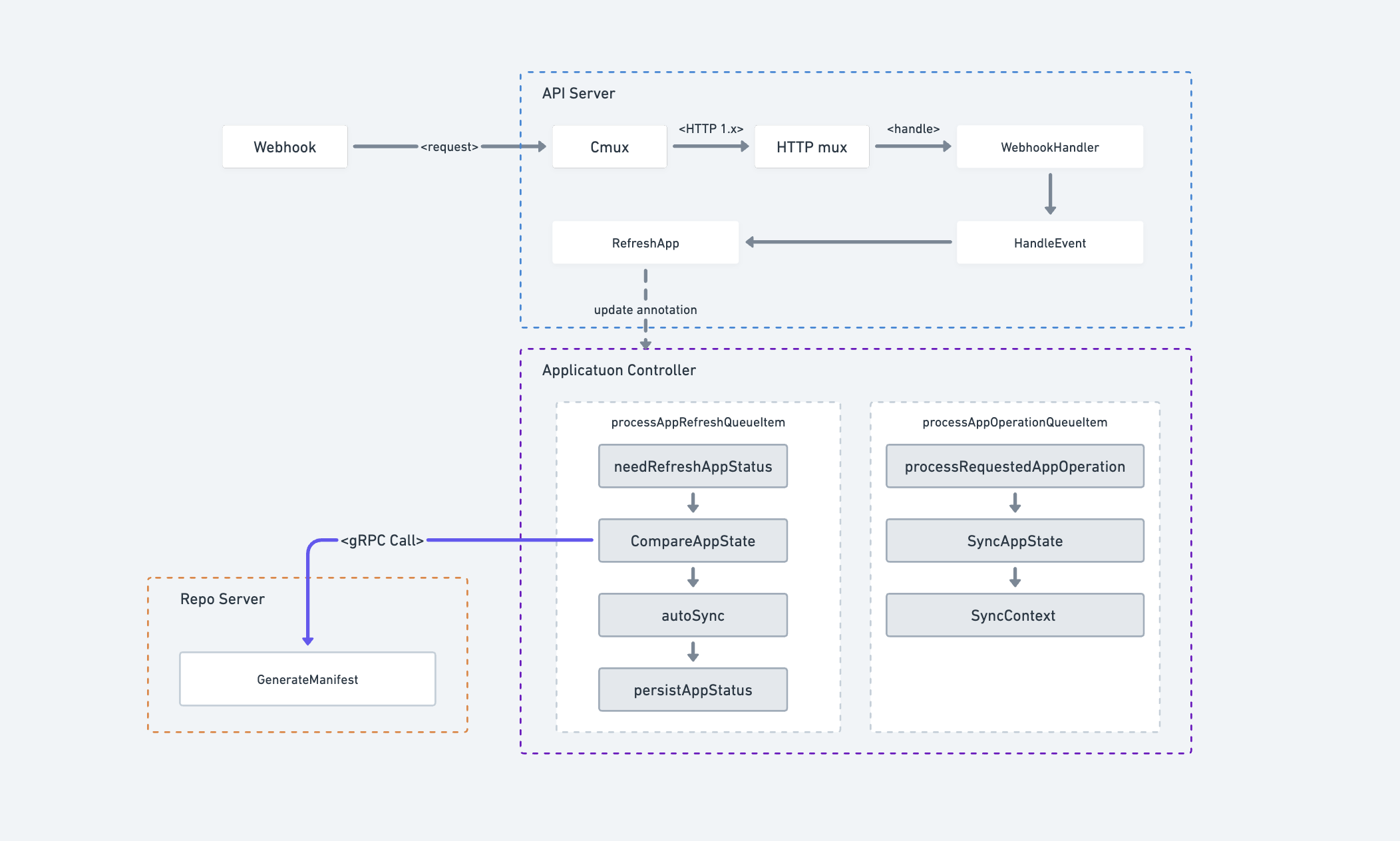Select the autoSync step
The image size is (1400, 841).
[x=693, y=615]
